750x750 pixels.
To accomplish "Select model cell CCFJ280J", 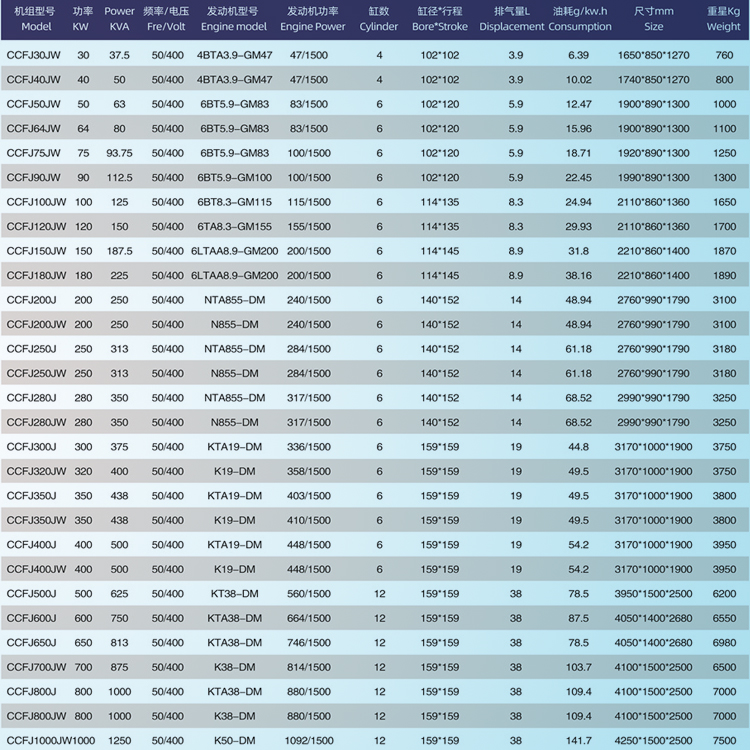I will [32, 398].
